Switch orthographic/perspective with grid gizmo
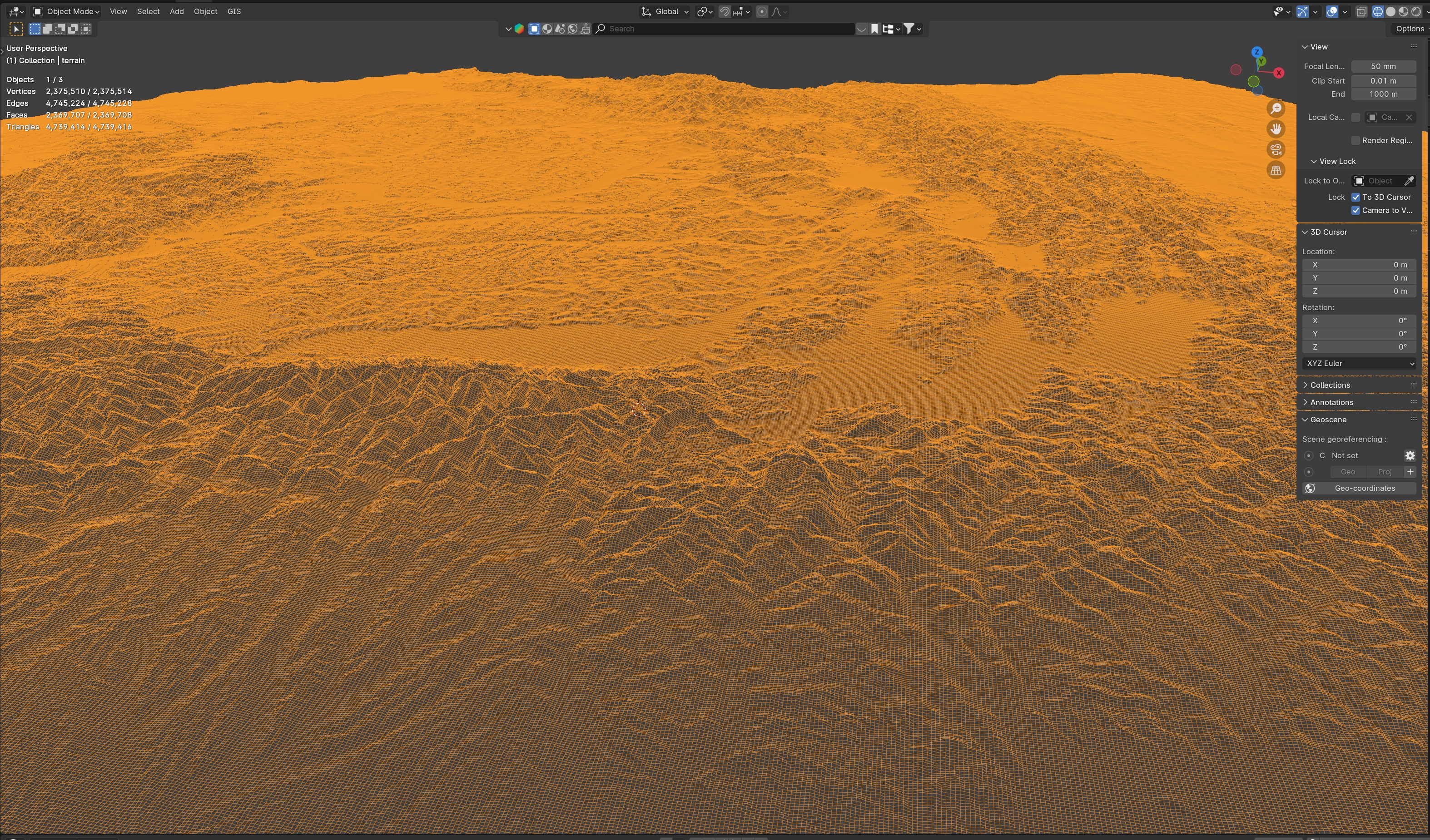This screenshot has height=840, width=1430. pyautogui.click(x=1276, y=170)
